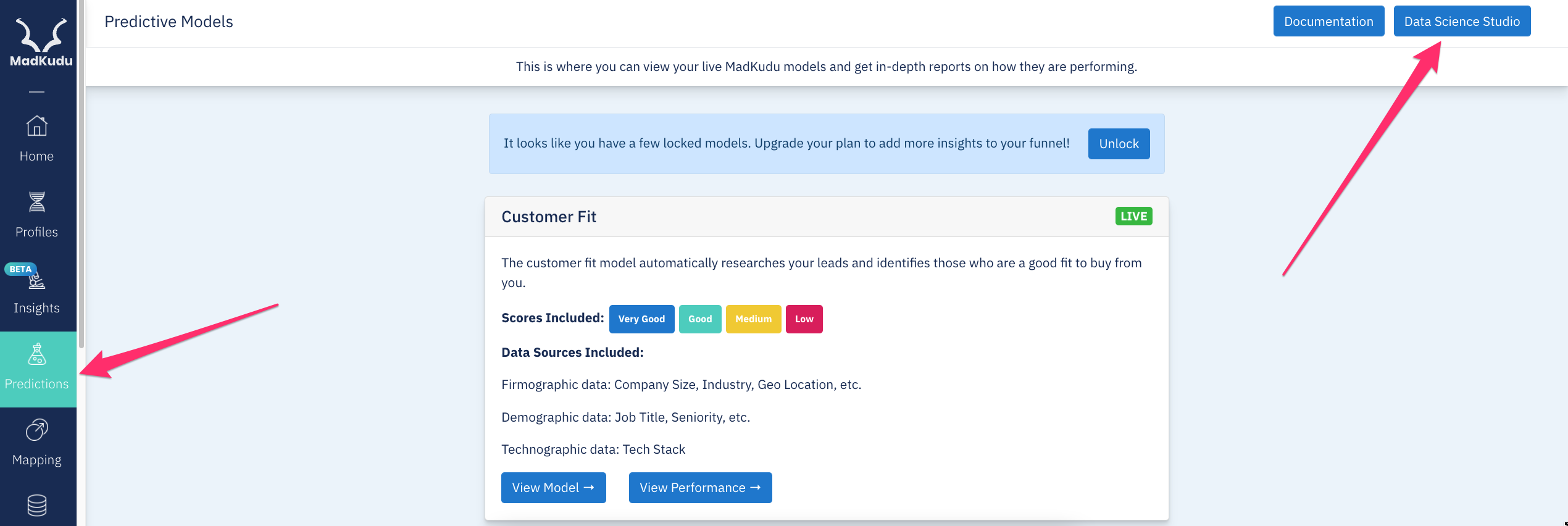Screen dimensions: 1568x526
Task: Click the locked models upgrade message
Action: (786, 143)
